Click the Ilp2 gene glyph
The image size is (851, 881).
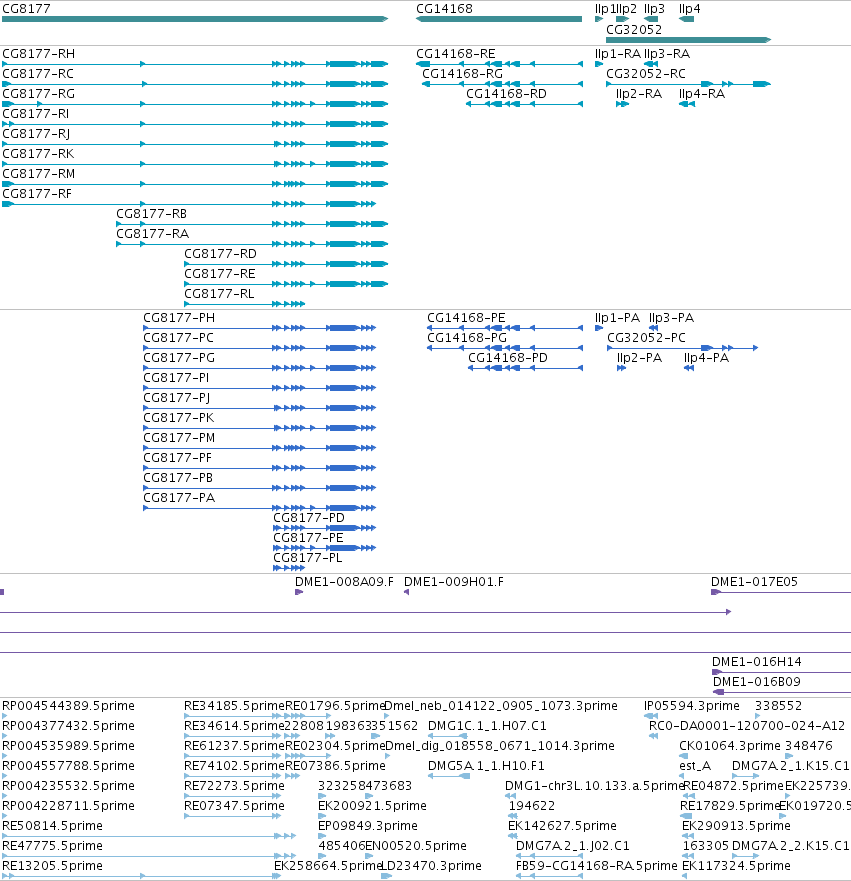pyautogui.click(x=622, y=19)
